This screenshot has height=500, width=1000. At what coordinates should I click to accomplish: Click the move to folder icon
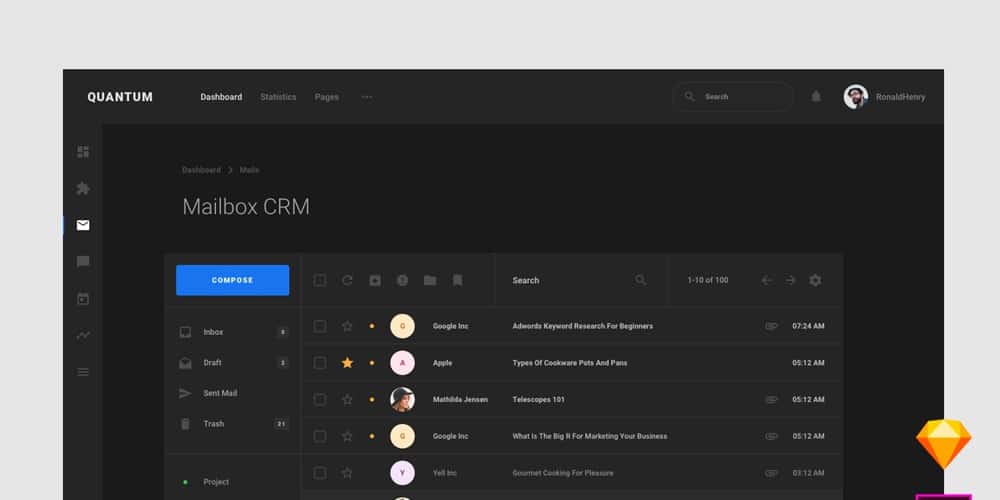(x=430, y=280)
